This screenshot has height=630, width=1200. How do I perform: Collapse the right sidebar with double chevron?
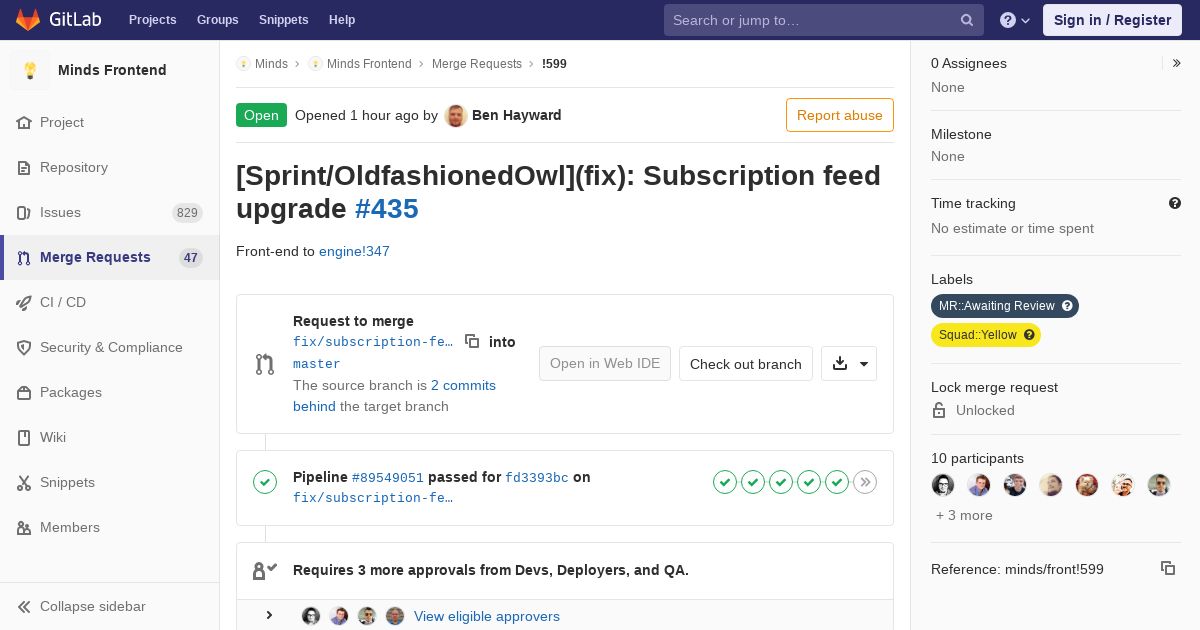click(1176, 63)
